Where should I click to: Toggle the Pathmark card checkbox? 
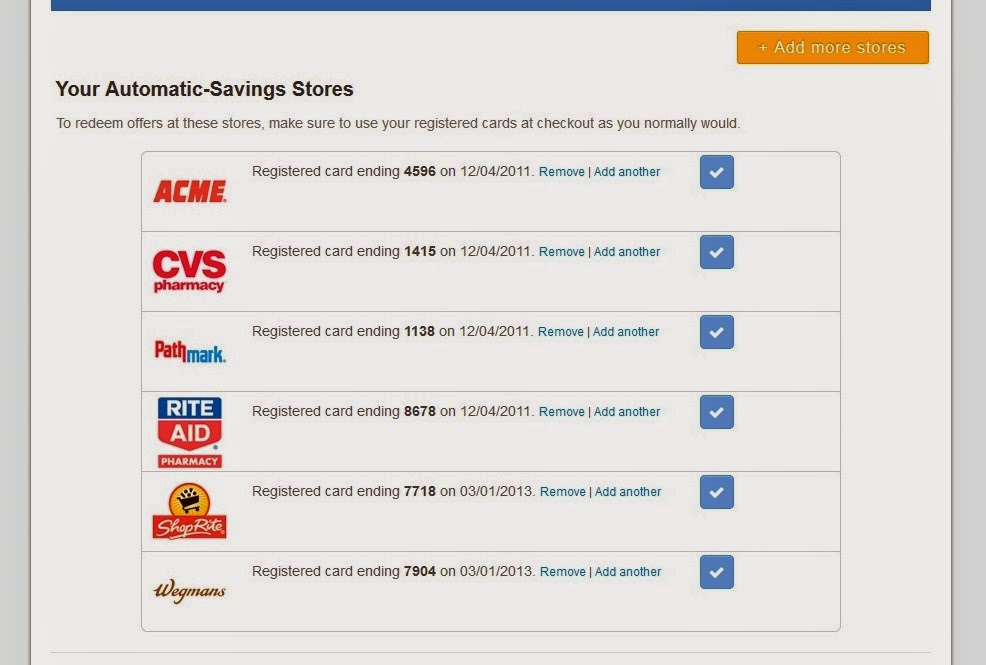point(717,332)
